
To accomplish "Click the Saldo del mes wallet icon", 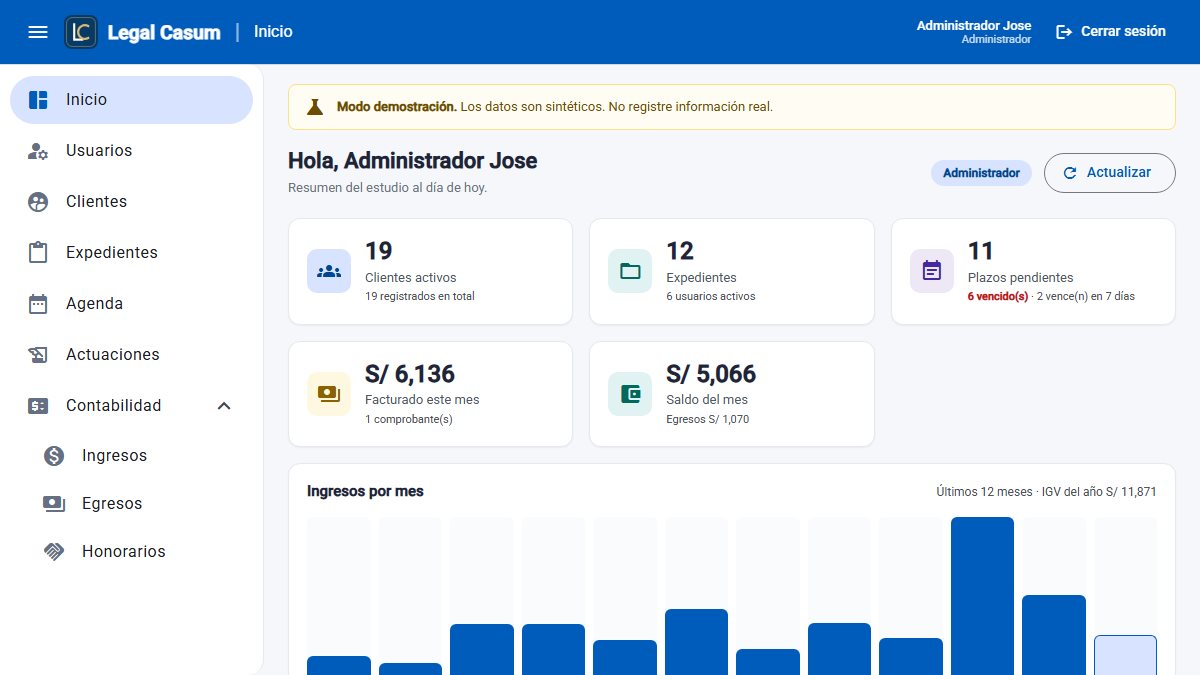I will click(x=630, y=394).
